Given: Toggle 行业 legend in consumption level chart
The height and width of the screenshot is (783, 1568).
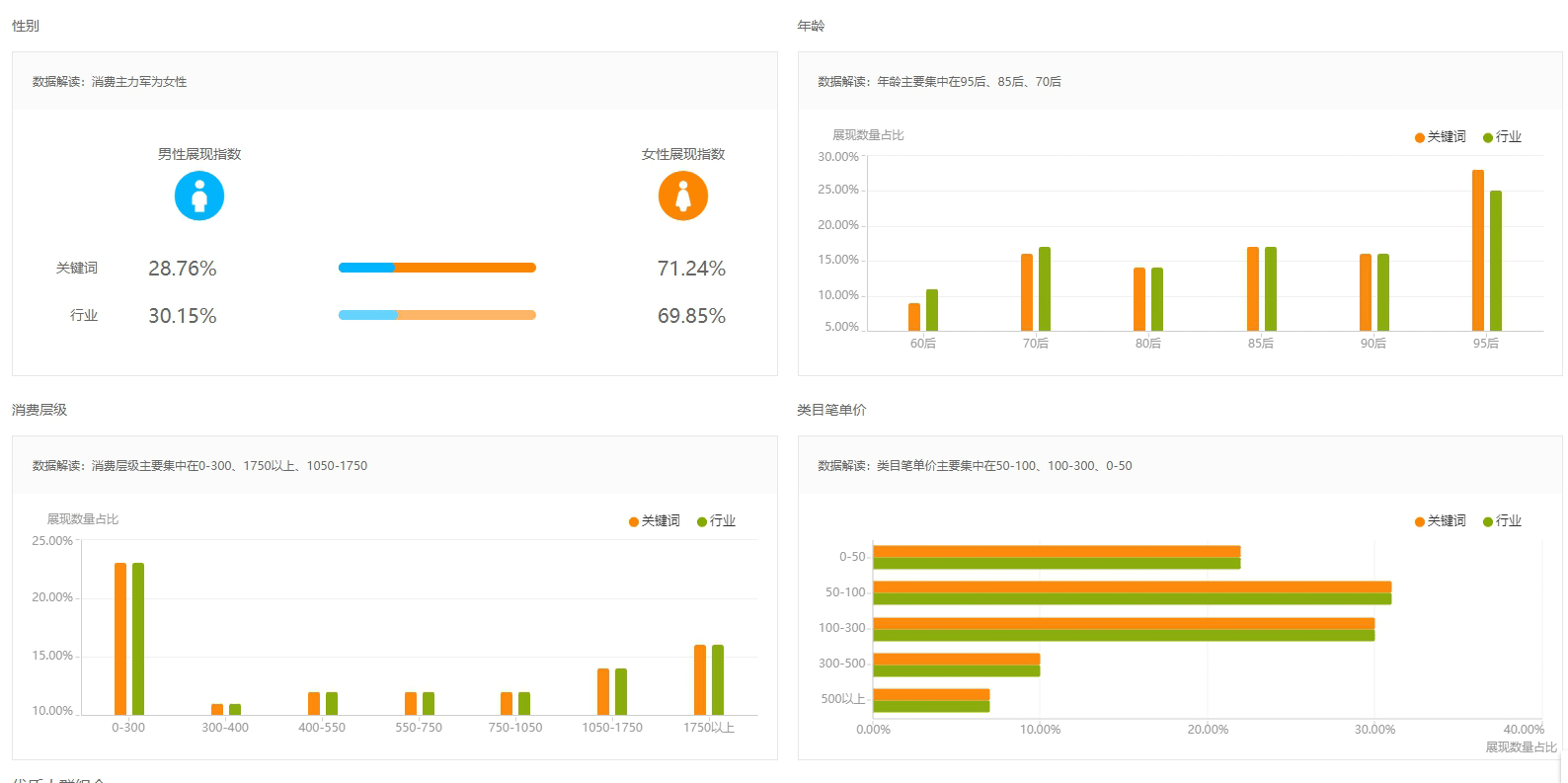Looking at the screenshot, I should [x=716, y=521].
